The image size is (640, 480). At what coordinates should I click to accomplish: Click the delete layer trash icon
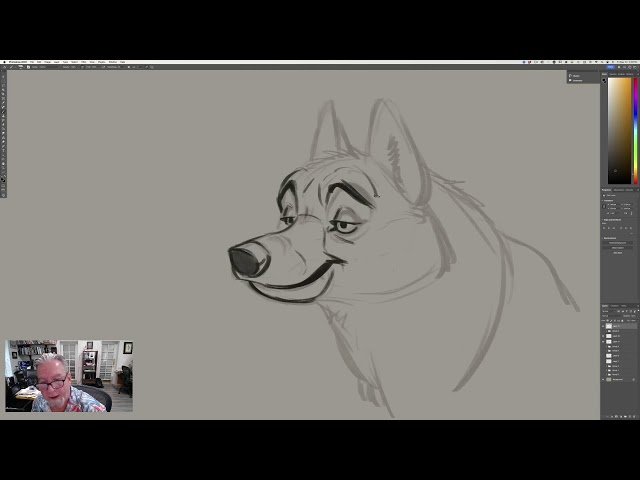[634, 416]
